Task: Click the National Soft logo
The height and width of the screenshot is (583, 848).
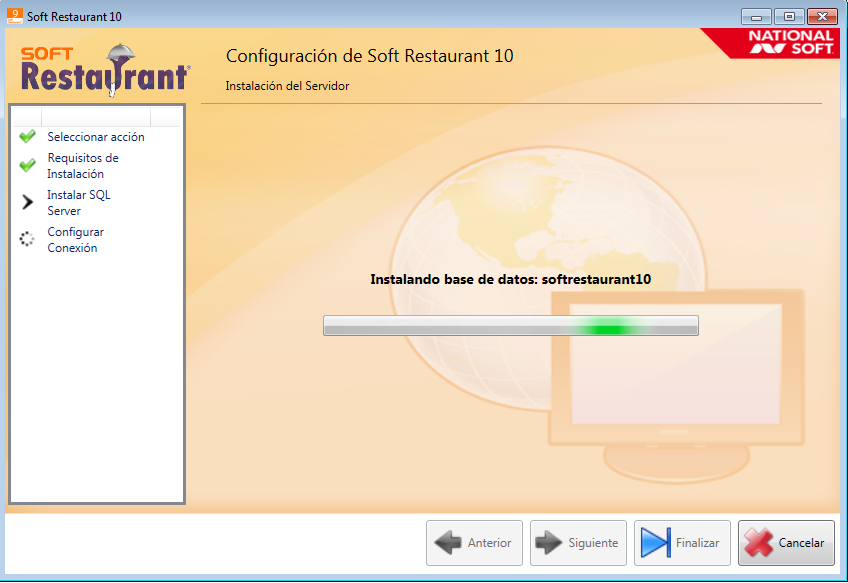Action: (772, 42)
